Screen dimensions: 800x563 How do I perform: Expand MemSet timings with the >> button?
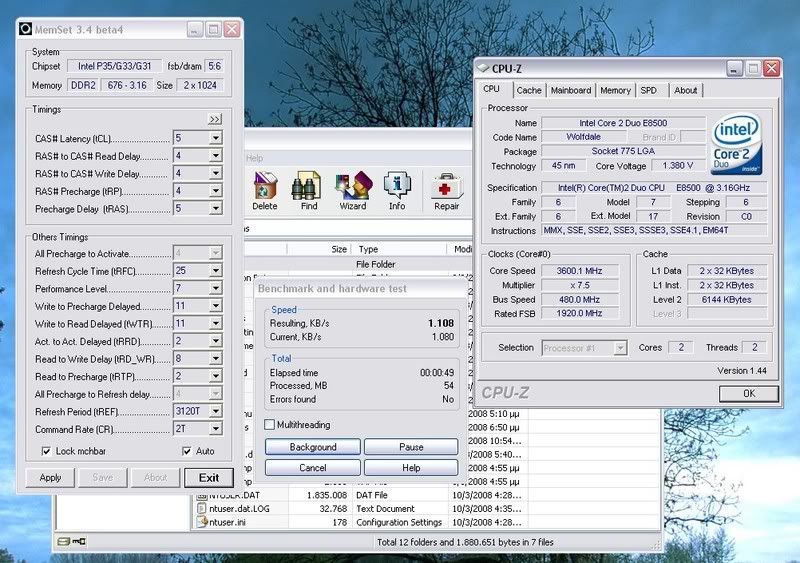click(215, 119)
